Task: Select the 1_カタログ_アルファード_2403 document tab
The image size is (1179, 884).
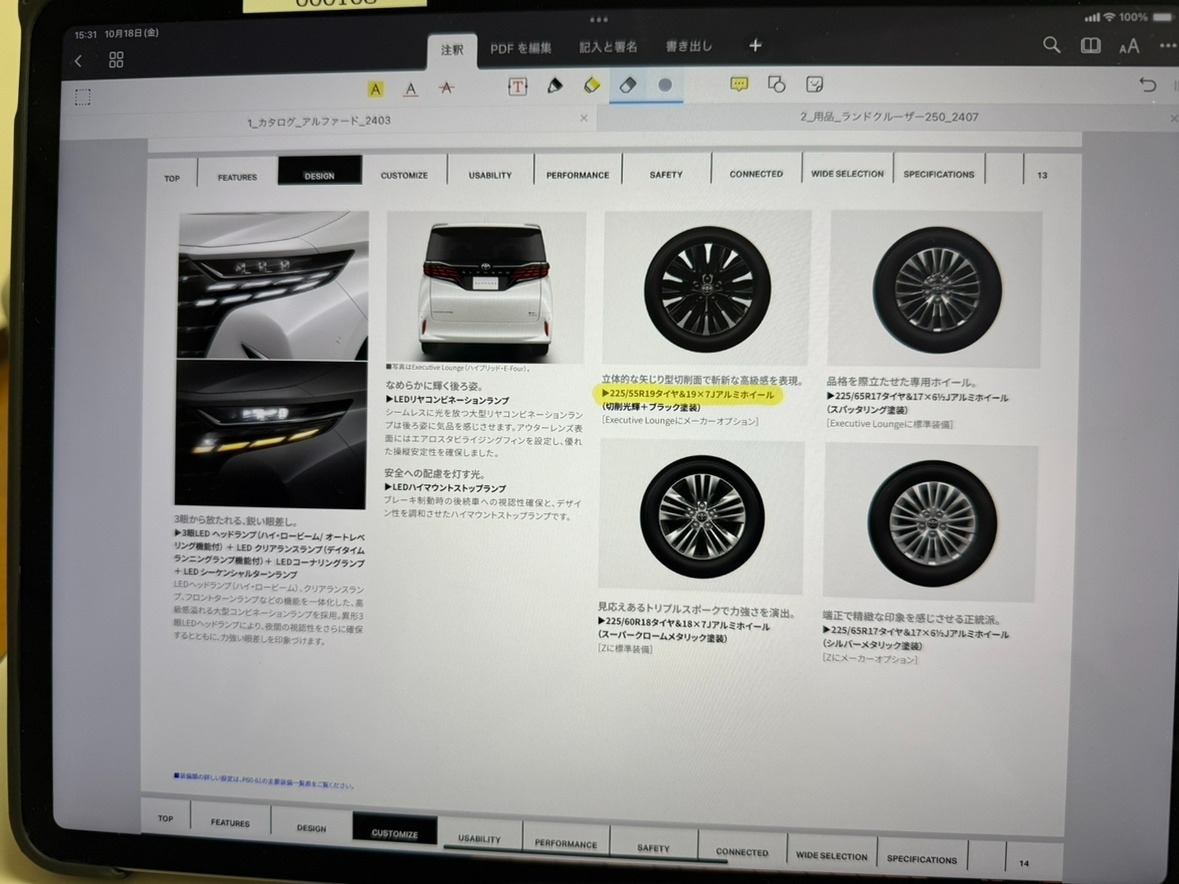Action: [x=319, y=120]
